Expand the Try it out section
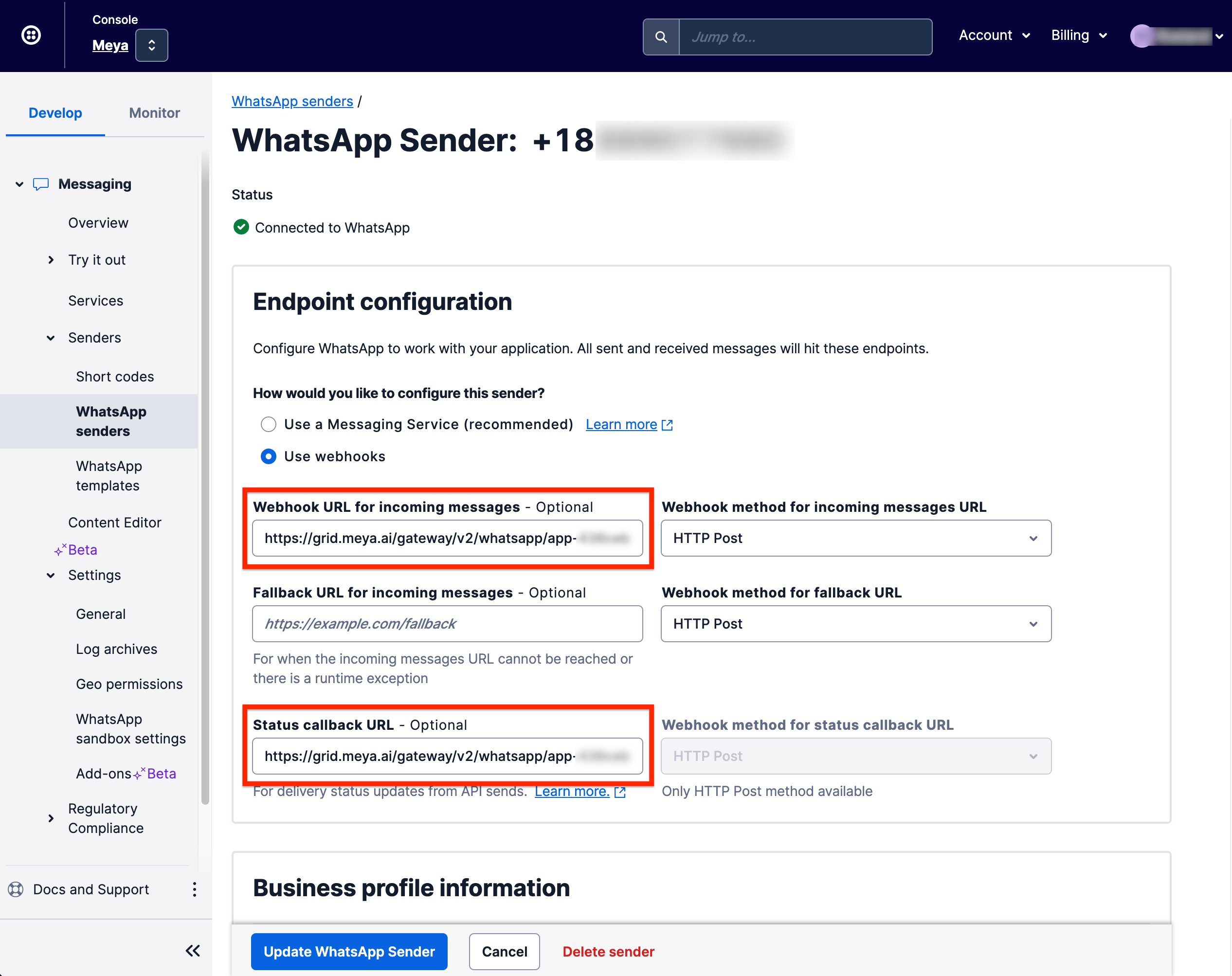1232x976 pixels. click(x=51, y=260)
